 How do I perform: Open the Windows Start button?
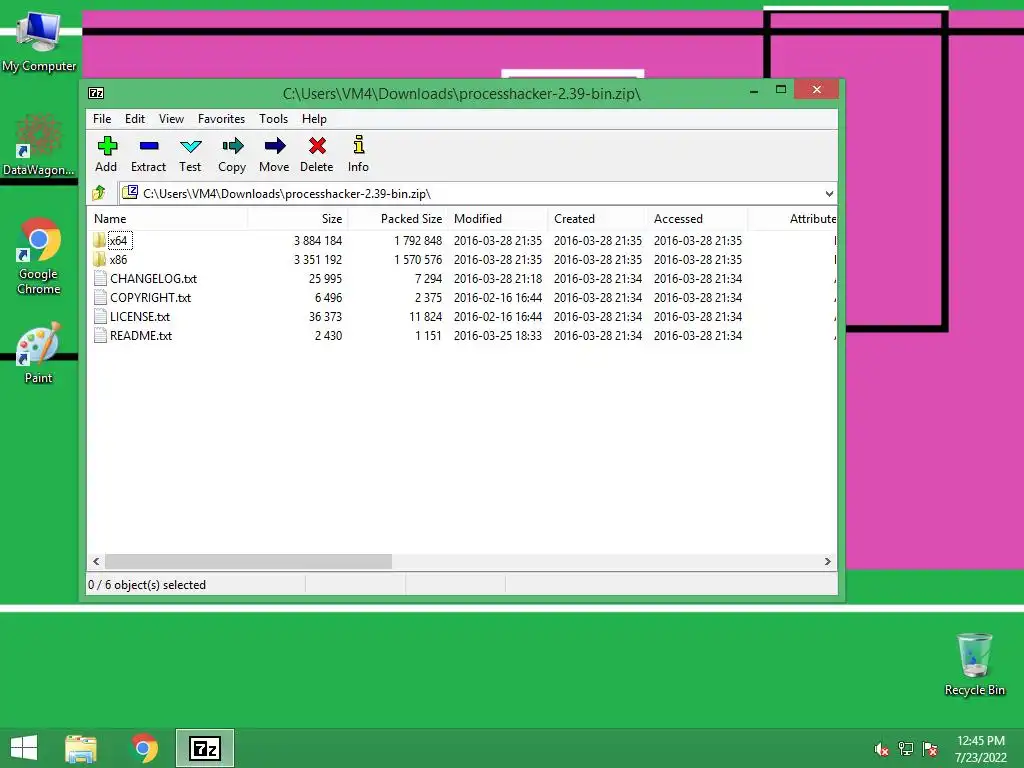pyautogui.click(x=24, y=748)
